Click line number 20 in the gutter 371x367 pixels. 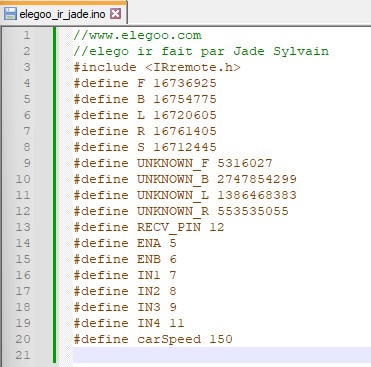coord(23,339)
